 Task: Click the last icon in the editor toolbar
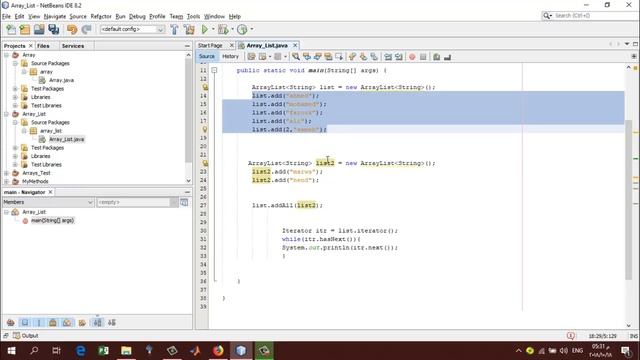click(447, 57)
